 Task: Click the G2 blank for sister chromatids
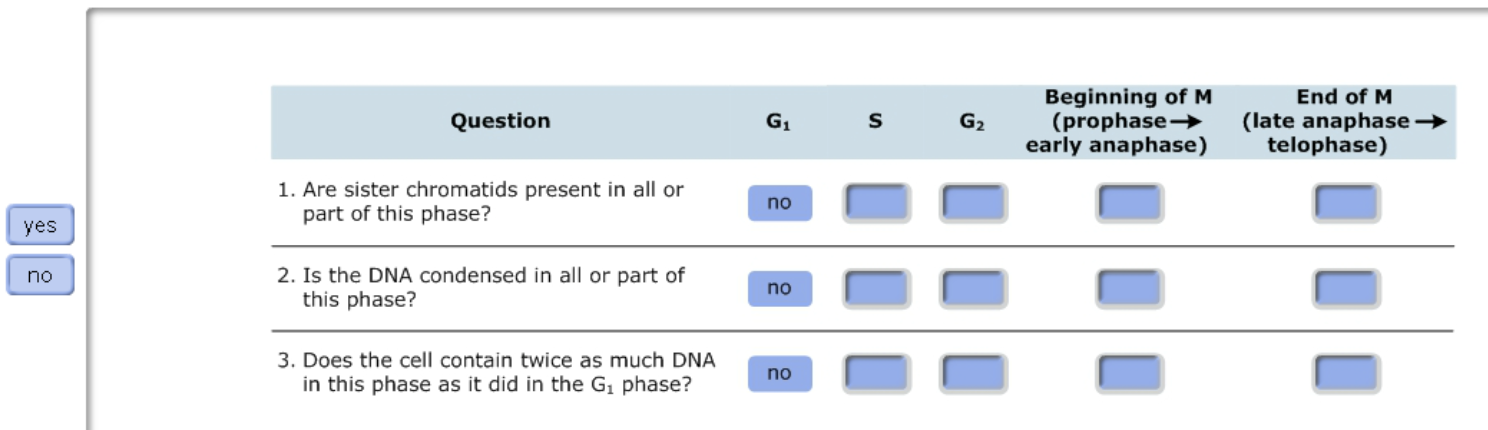tap(973, 203)
